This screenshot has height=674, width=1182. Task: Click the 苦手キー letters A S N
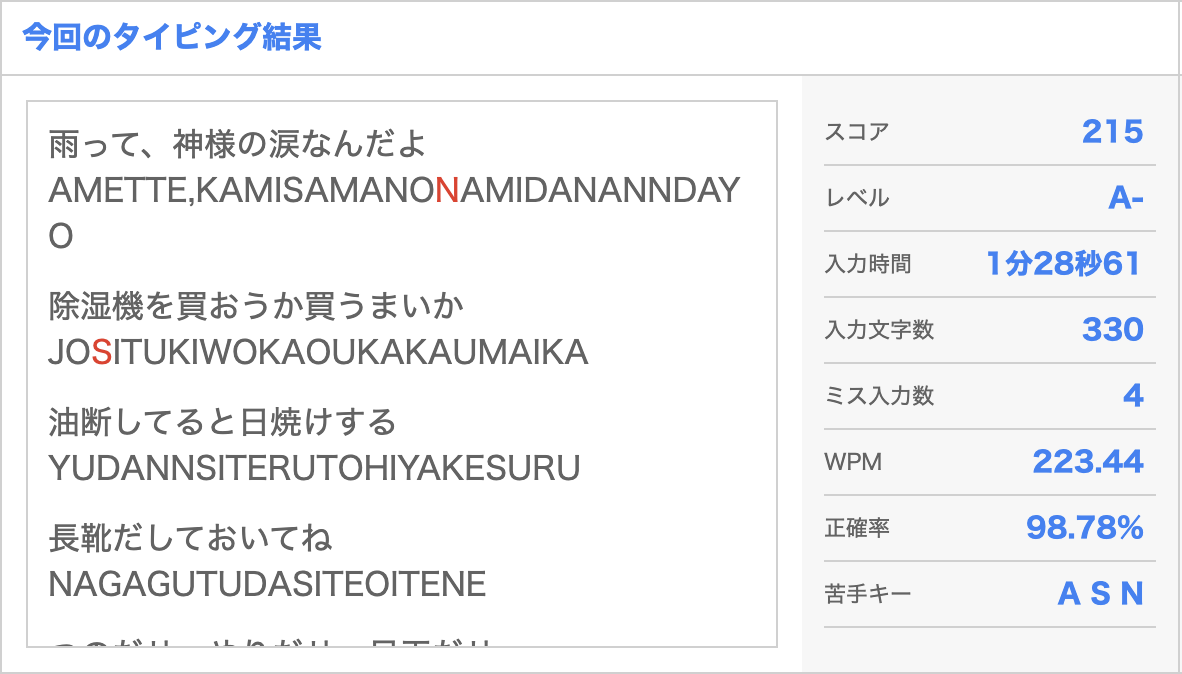tap(1104, 593)
